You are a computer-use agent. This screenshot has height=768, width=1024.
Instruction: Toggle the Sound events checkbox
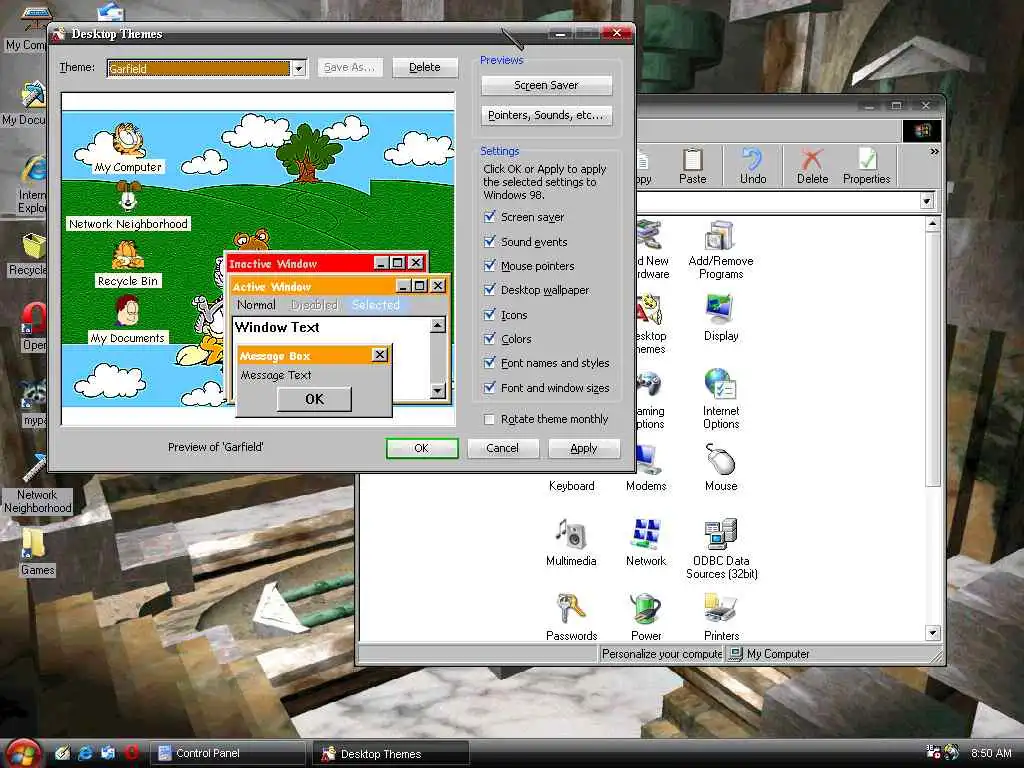click(x=489, y=241)
